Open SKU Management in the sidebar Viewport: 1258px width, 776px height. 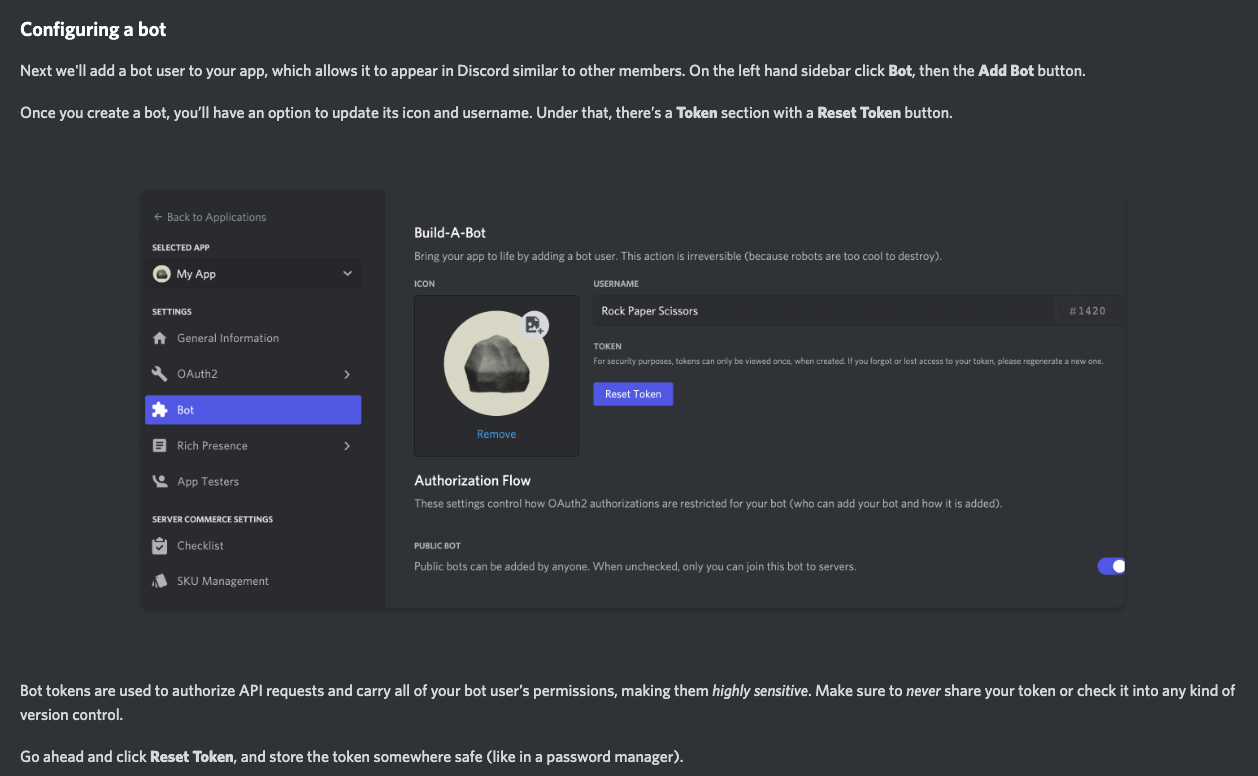tap(223, 581)
